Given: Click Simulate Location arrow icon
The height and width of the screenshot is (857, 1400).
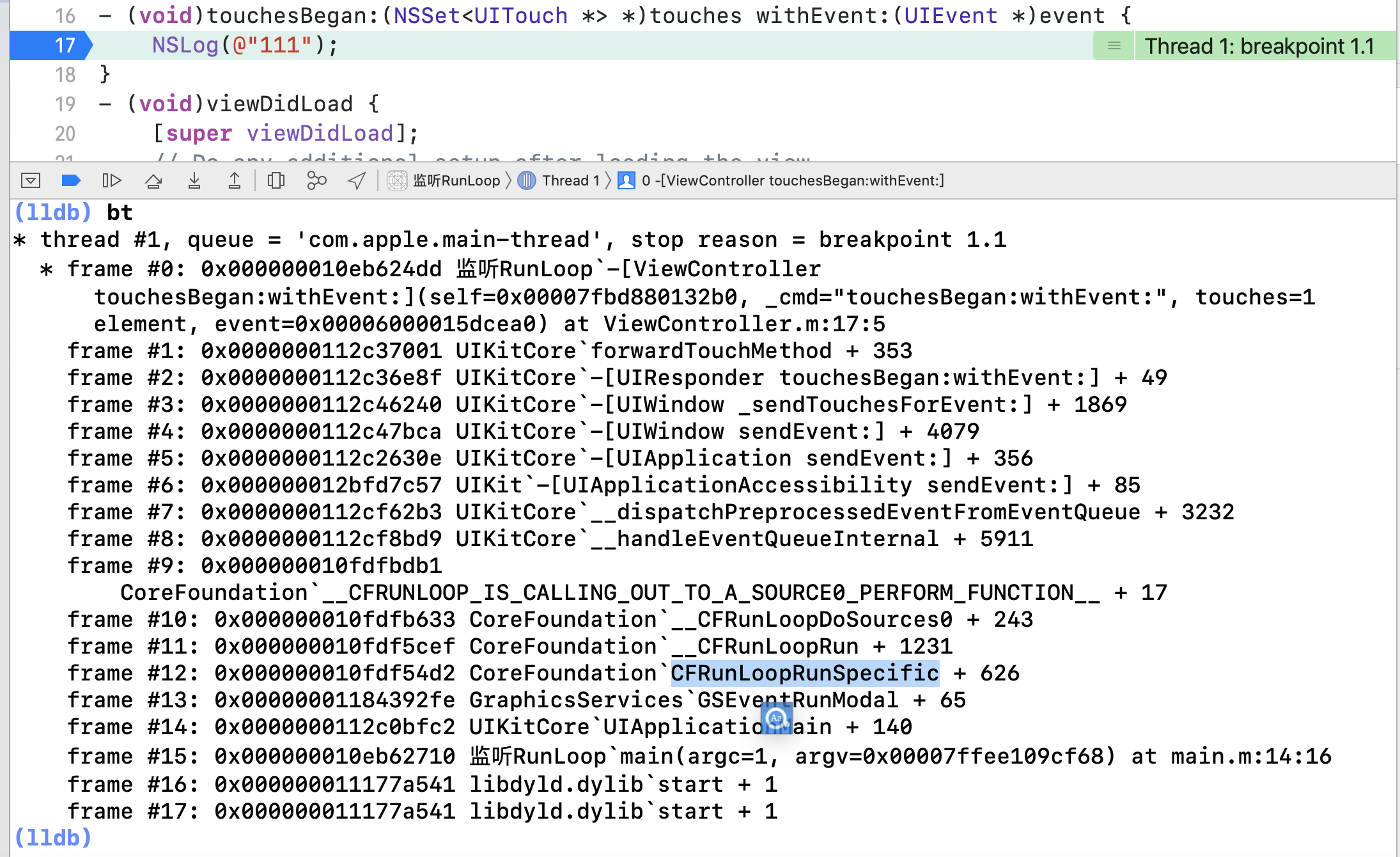Looking at the screenshot, I should [357, 180].
